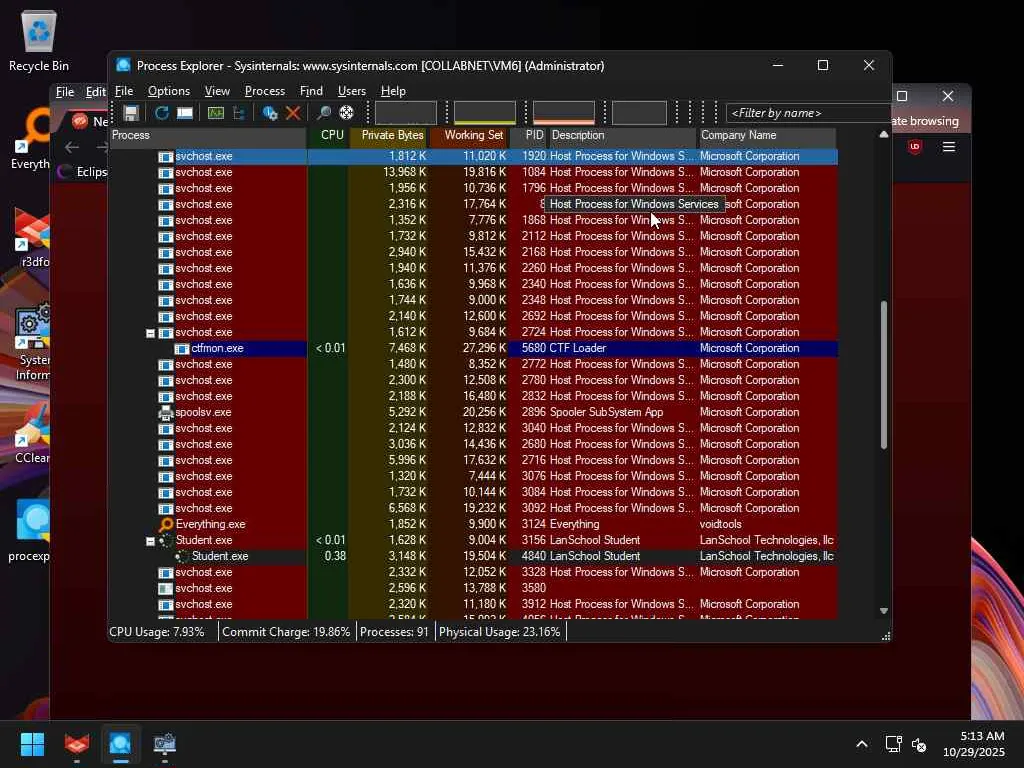This screenshot has height=768, width=1024.
Task: Sort by the Private Bytes column header
Action: point(389,136)
